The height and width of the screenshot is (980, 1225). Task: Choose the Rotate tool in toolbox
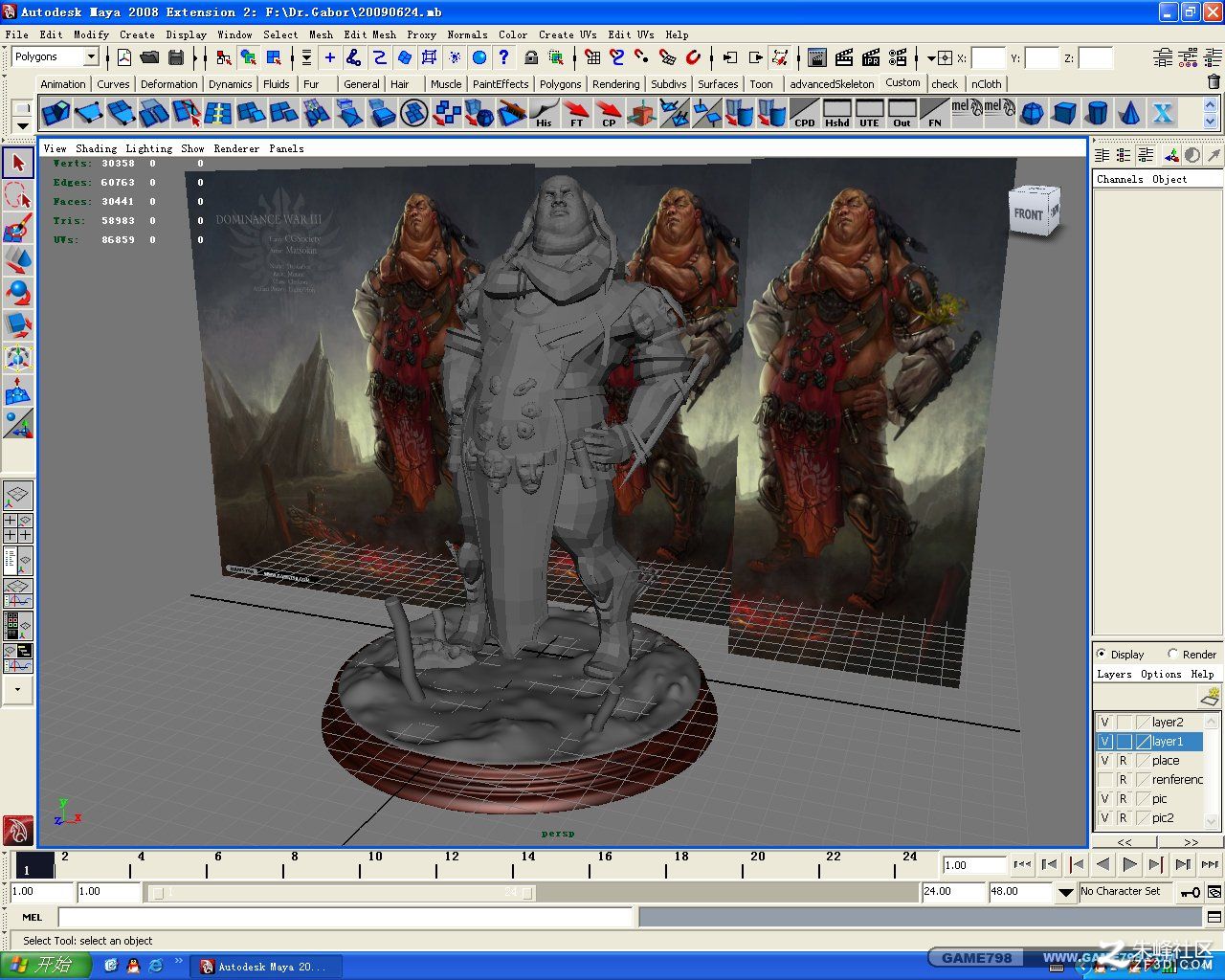[x=17, y=293]
